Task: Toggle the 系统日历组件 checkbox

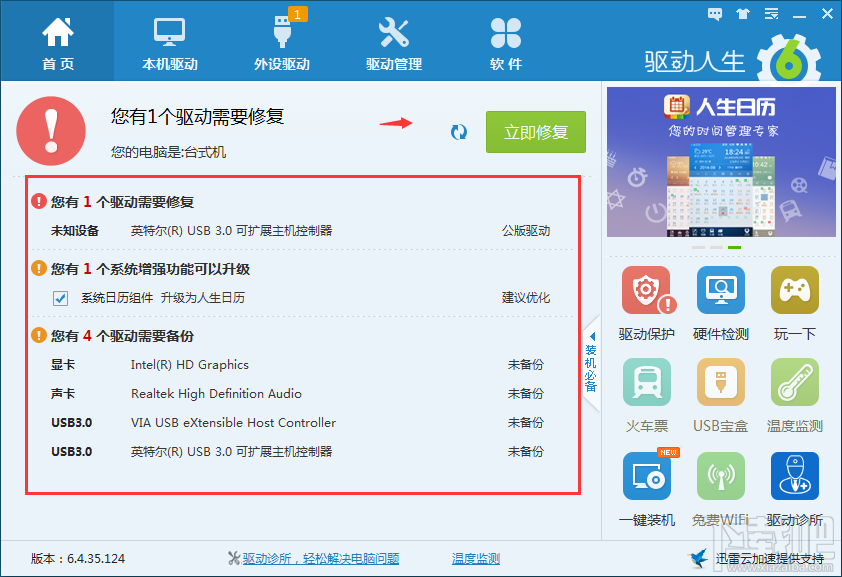Action: tap(60, 298)
